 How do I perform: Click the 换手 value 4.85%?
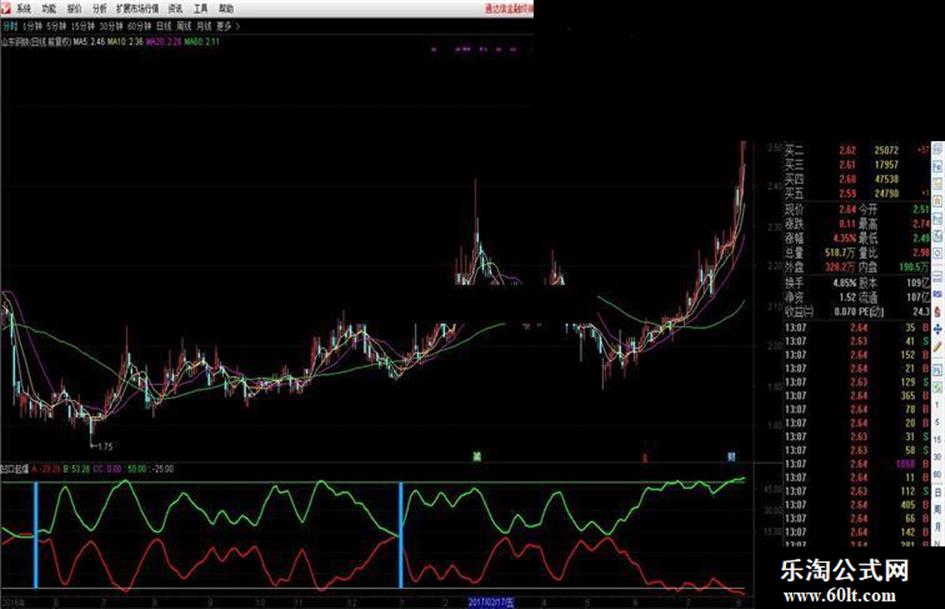pyautogui.click(x=844, y=283)
